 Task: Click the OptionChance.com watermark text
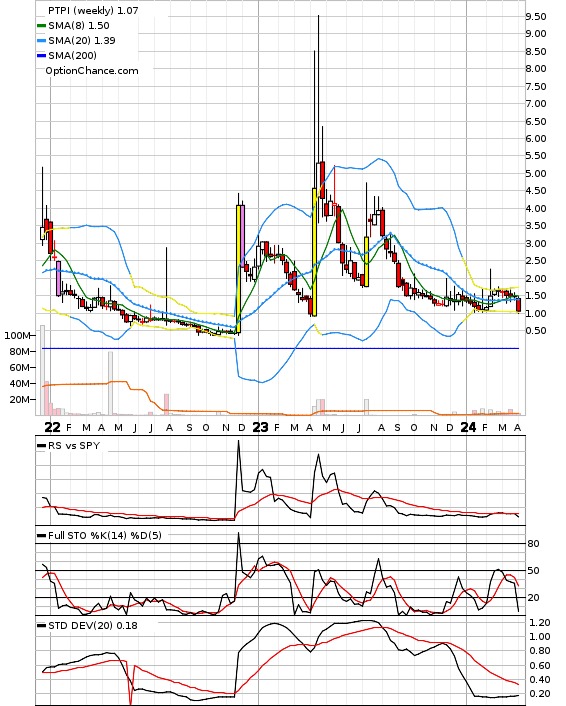point(92,71)
